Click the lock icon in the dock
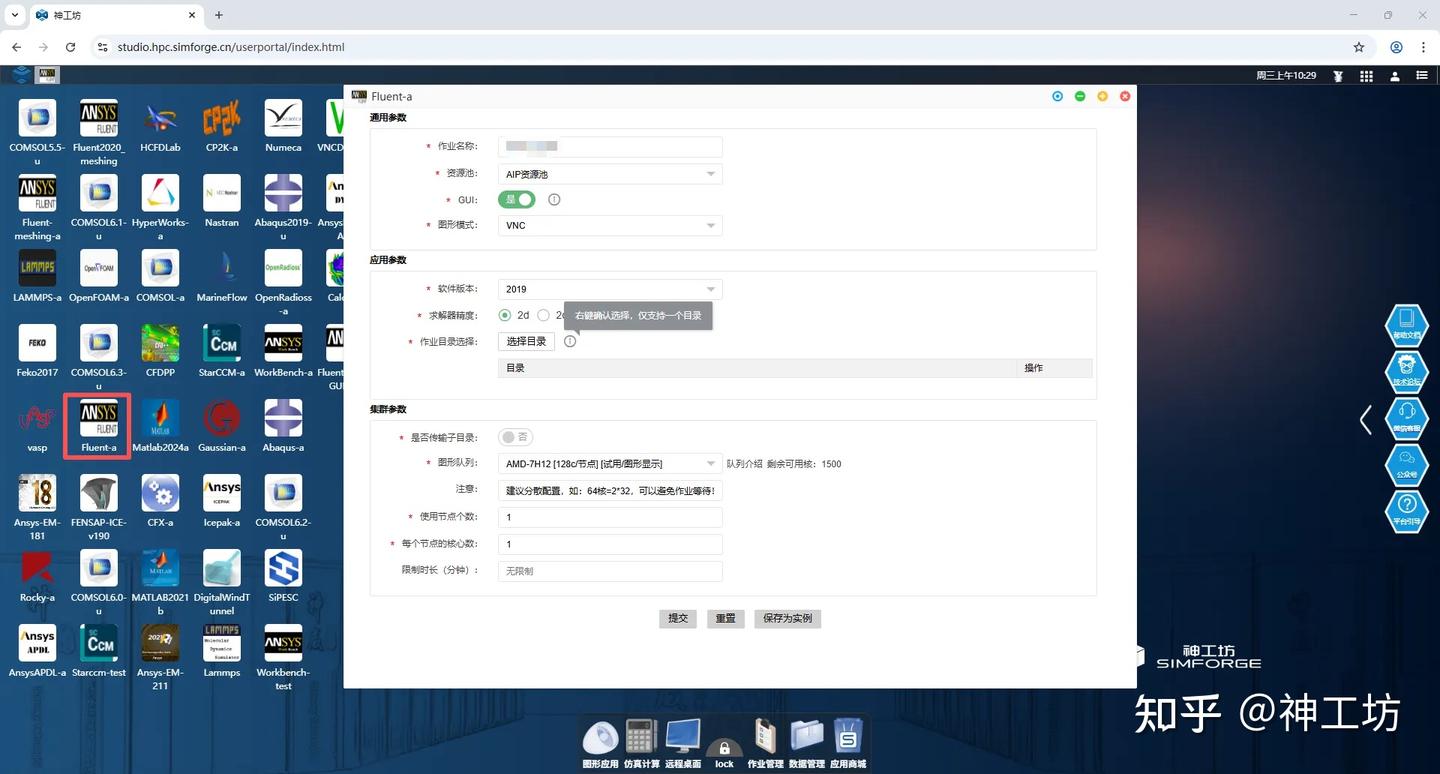Image resolution: width=1440 pixels, height=774 pixels. [724, 748]
